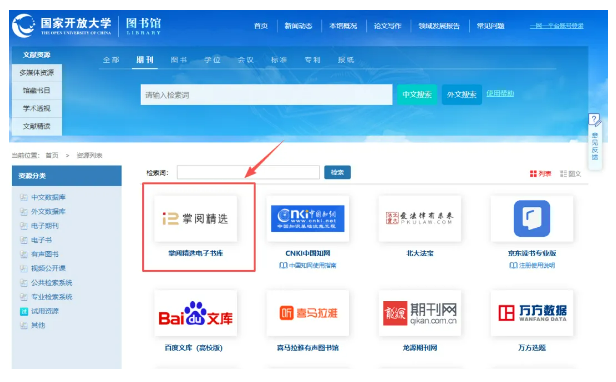This screenshot has height=382, width=616.
Task: Open 本馆概况 in top navigation
Action: pyautogui.click(x=343, y=26)
